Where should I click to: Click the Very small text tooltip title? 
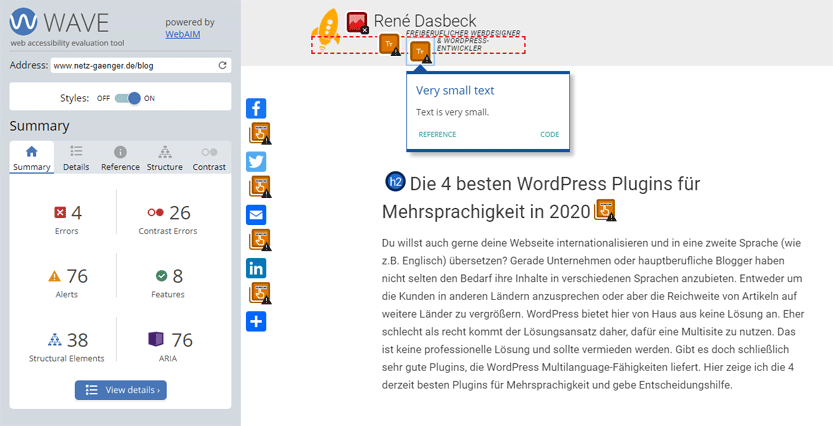click(455, 90)
